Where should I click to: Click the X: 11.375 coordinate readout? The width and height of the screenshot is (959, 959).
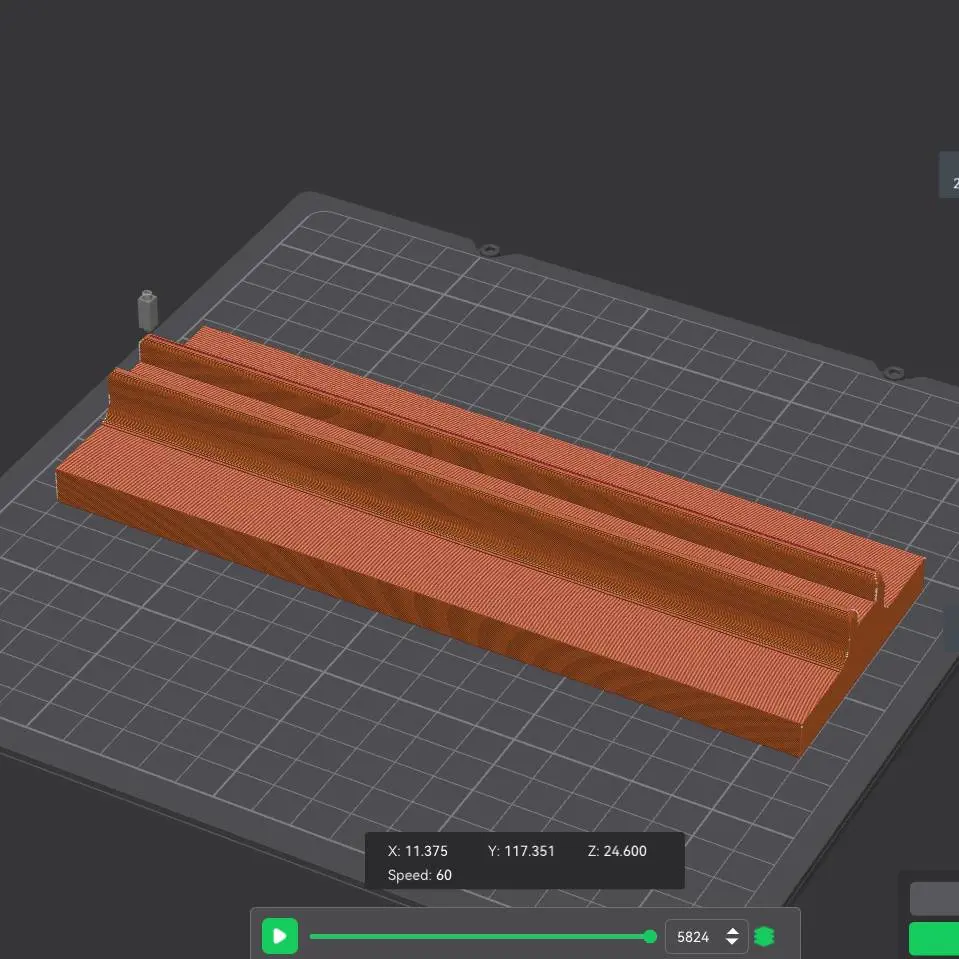418,851
